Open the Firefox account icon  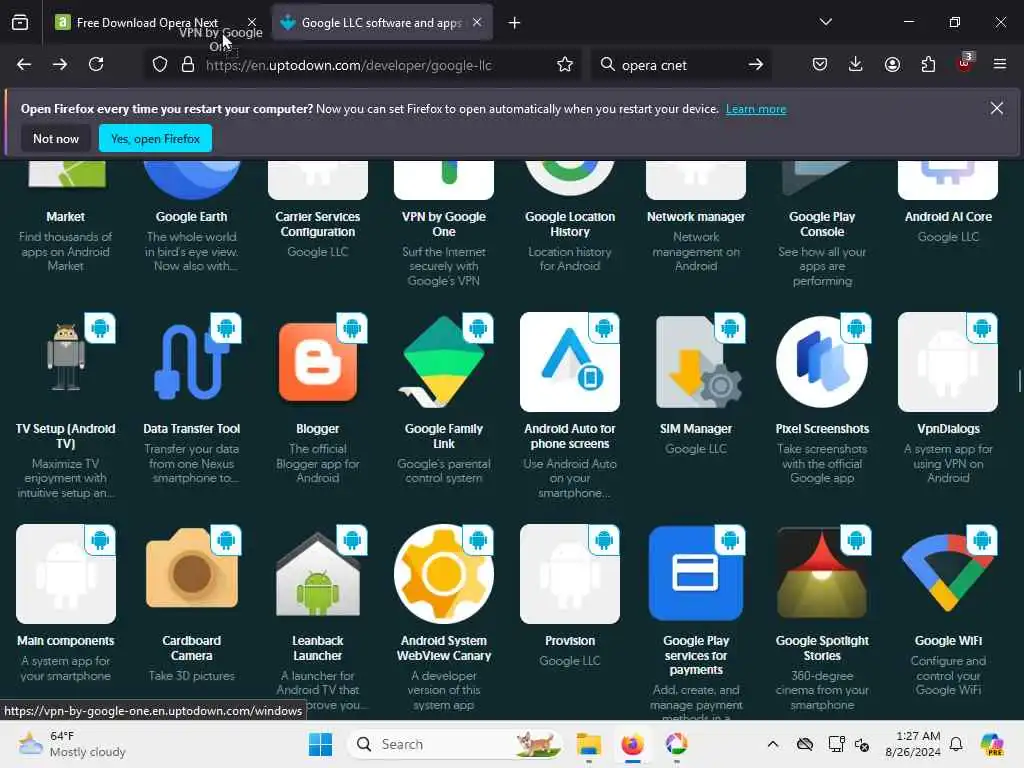point(892,64)
